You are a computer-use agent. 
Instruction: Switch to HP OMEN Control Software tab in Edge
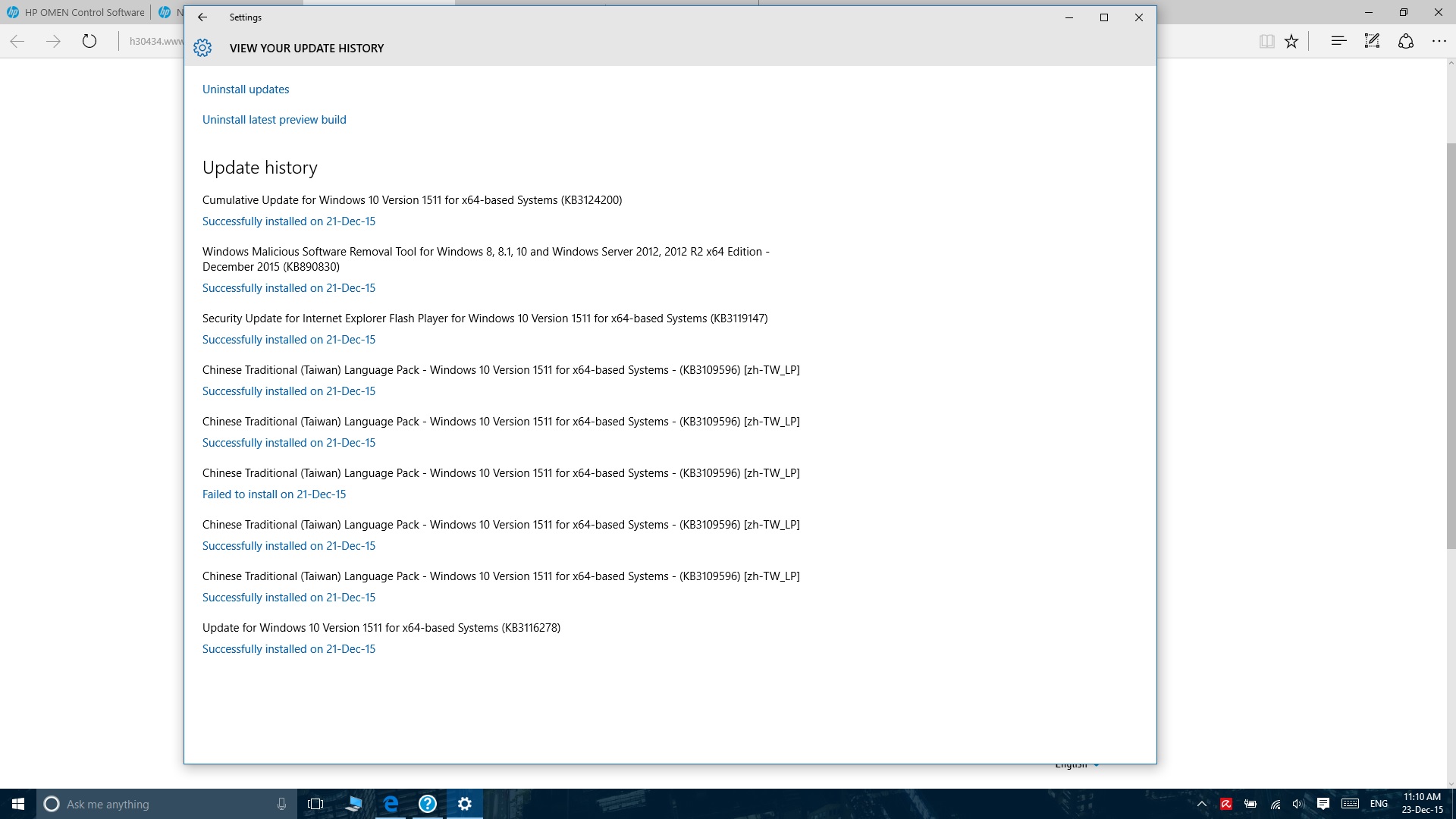(76, 12)
